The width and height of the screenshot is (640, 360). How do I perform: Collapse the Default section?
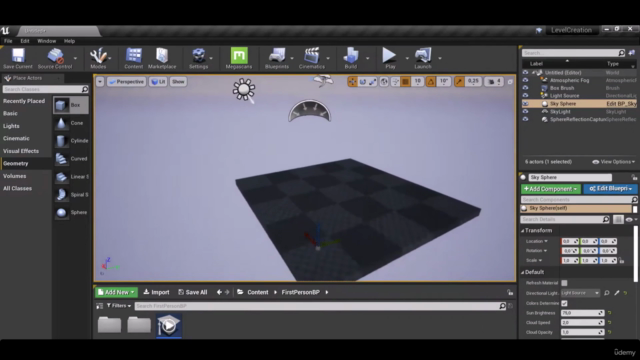coord(522,272)
